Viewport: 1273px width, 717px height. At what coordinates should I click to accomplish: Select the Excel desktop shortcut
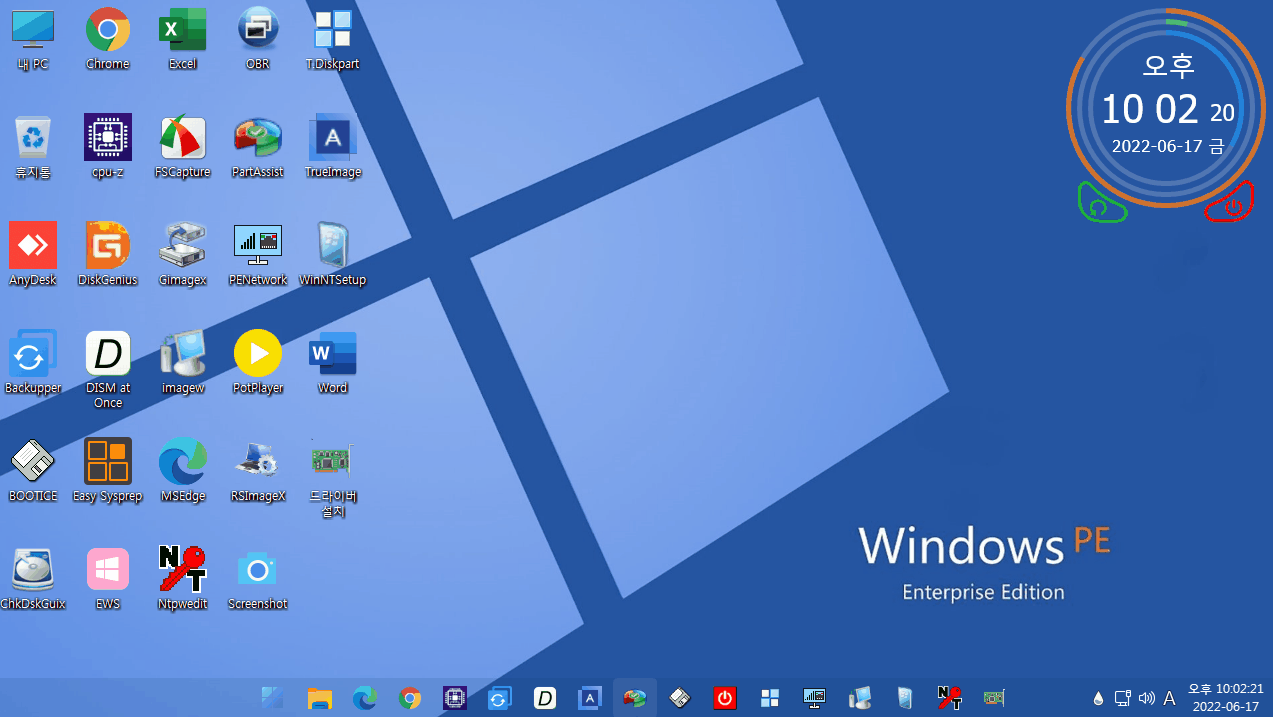pos(183,38)
